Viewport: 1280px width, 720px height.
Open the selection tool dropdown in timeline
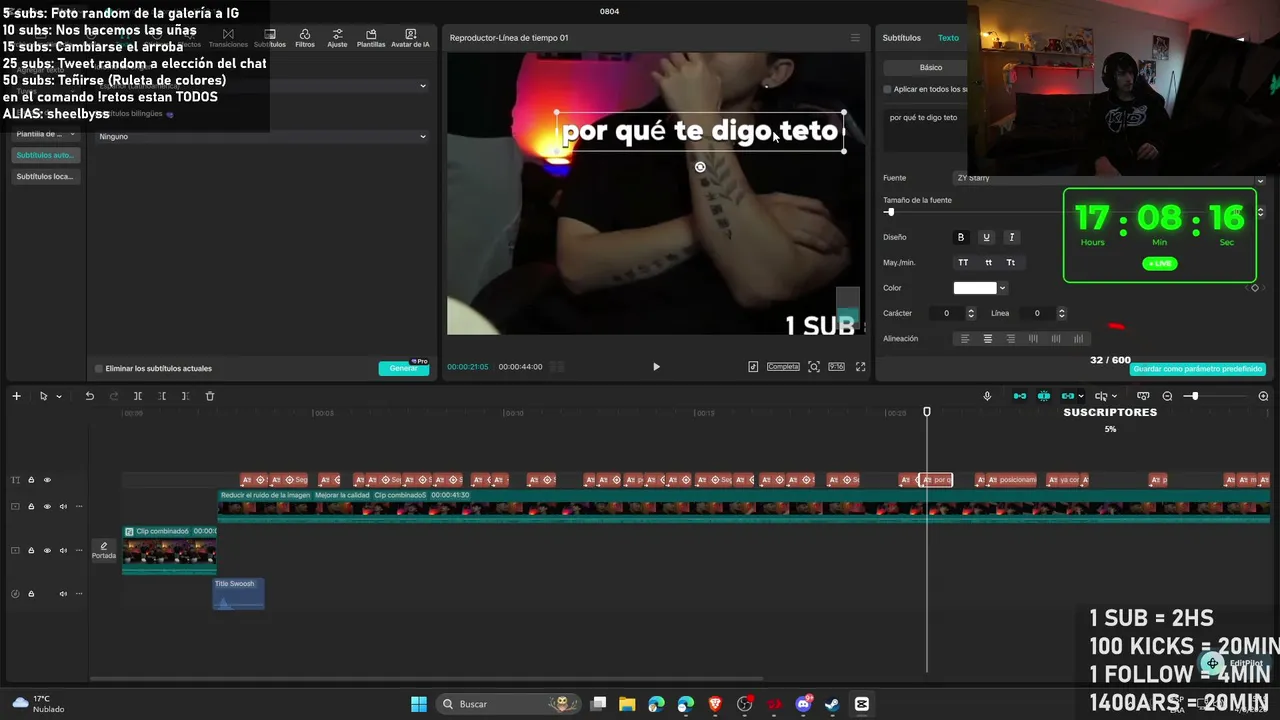59,397
